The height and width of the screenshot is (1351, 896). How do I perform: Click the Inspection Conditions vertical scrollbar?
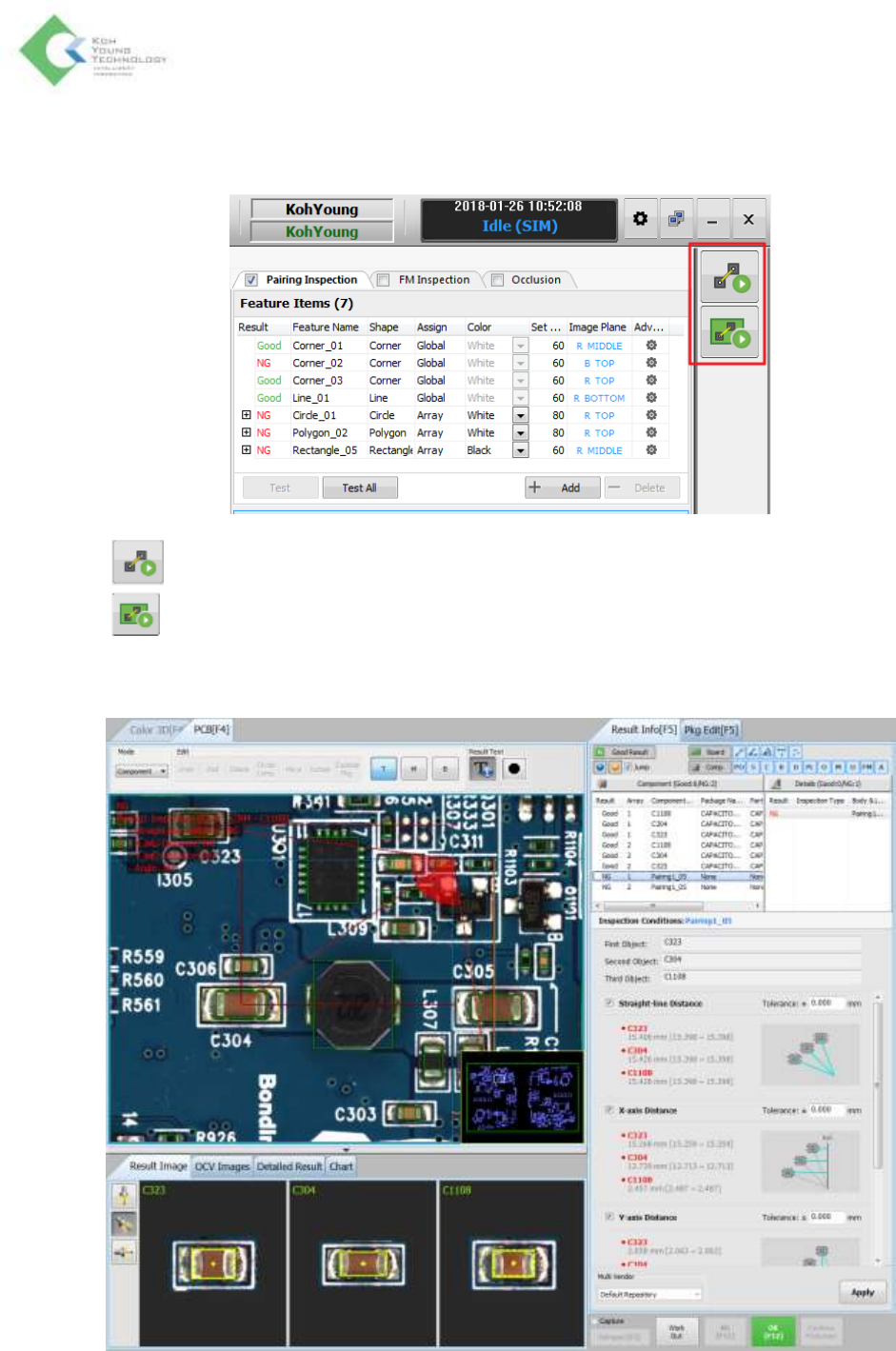(x=878, y=1128)
